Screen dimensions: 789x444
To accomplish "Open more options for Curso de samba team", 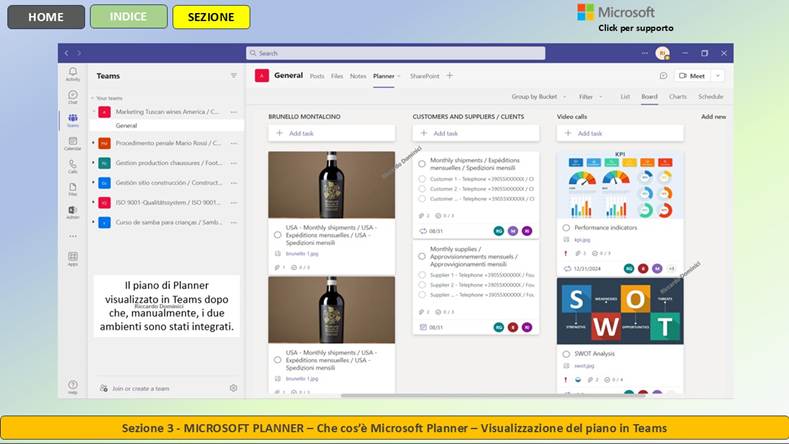I will click(233, 222).
